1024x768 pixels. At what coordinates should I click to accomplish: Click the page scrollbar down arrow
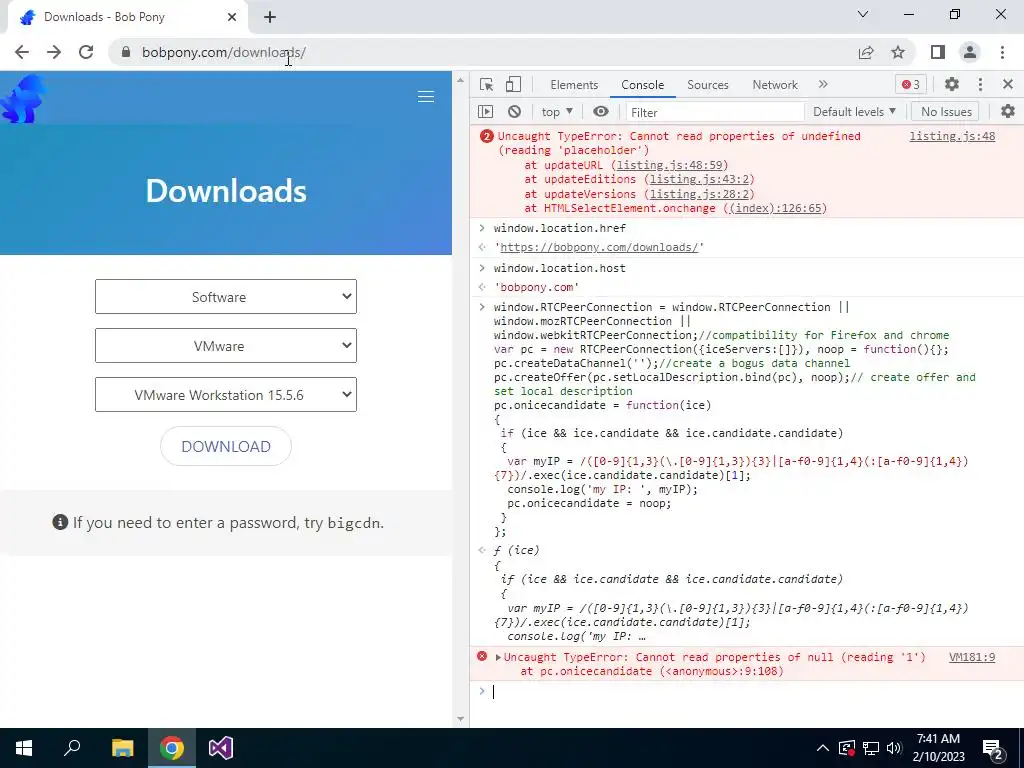click(x=460, y=719)
